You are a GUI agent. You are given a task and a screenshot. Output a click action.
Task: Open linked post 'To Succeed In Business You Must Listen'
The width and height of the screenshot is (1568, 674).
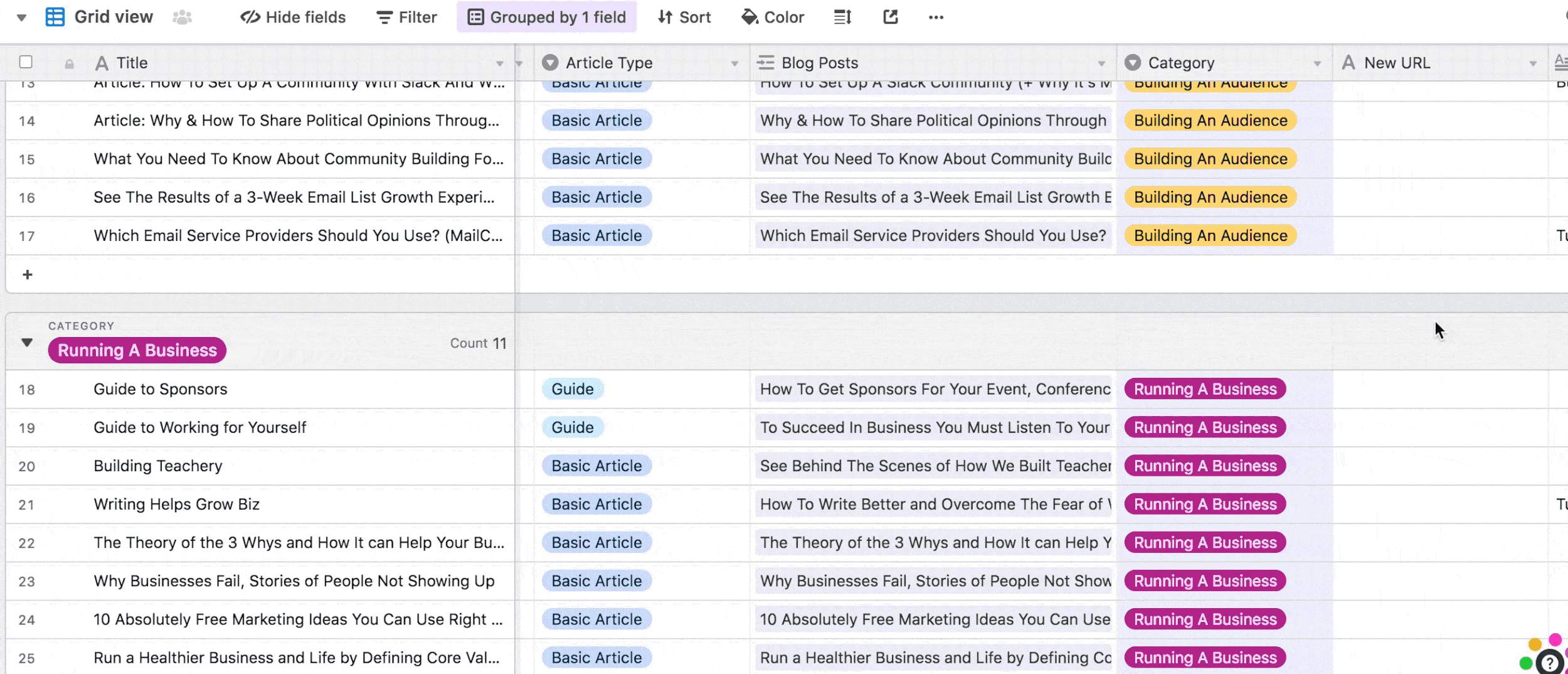coord(933,427)
